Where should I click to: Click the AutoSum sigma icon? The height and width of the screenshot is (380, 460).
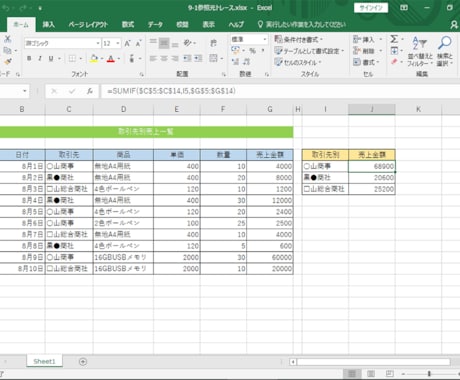(394, 39)
